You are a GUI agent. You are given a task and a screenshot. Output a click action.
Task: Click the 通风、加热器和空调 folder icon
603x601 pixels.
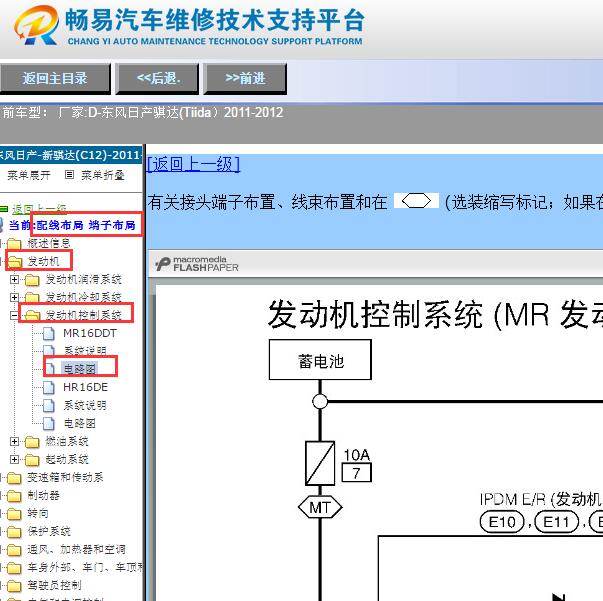click(x=14, y=550)
